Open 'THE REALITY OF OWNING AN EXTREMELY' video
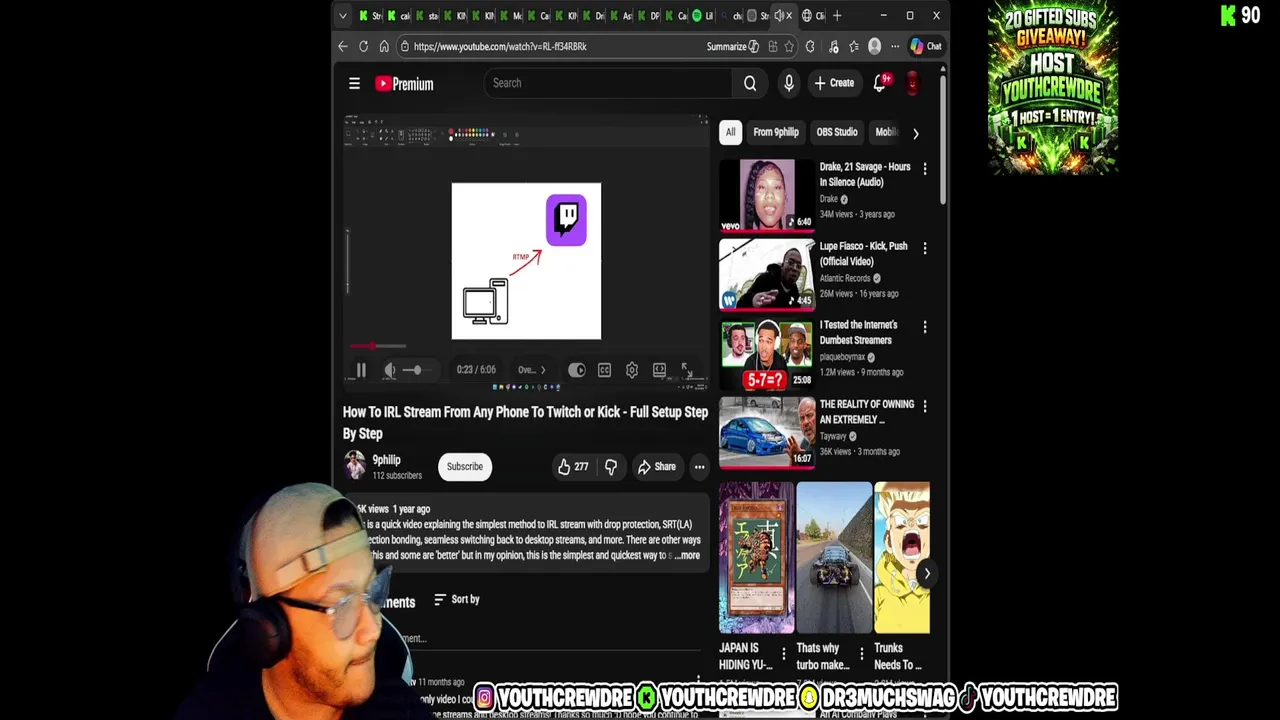The height and width of the screenshot is (720, 1280). point(866,412)
